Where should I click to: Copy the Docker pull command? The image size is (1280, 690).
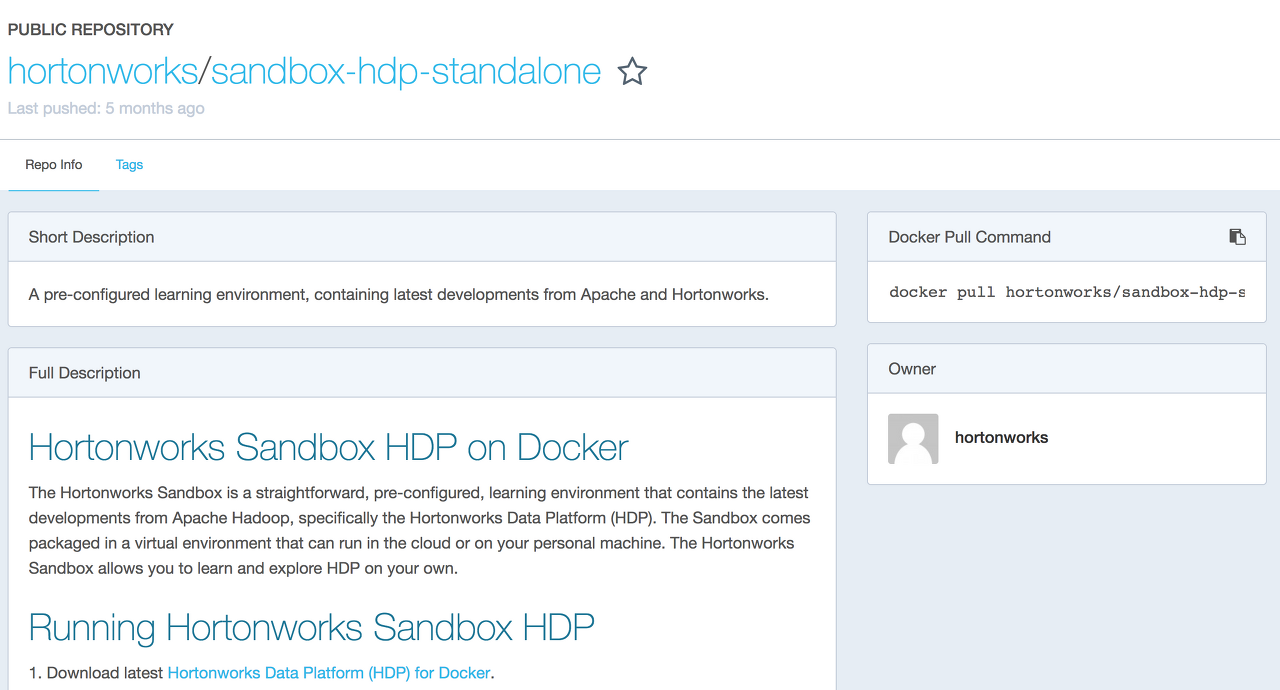click(1237, 237)
